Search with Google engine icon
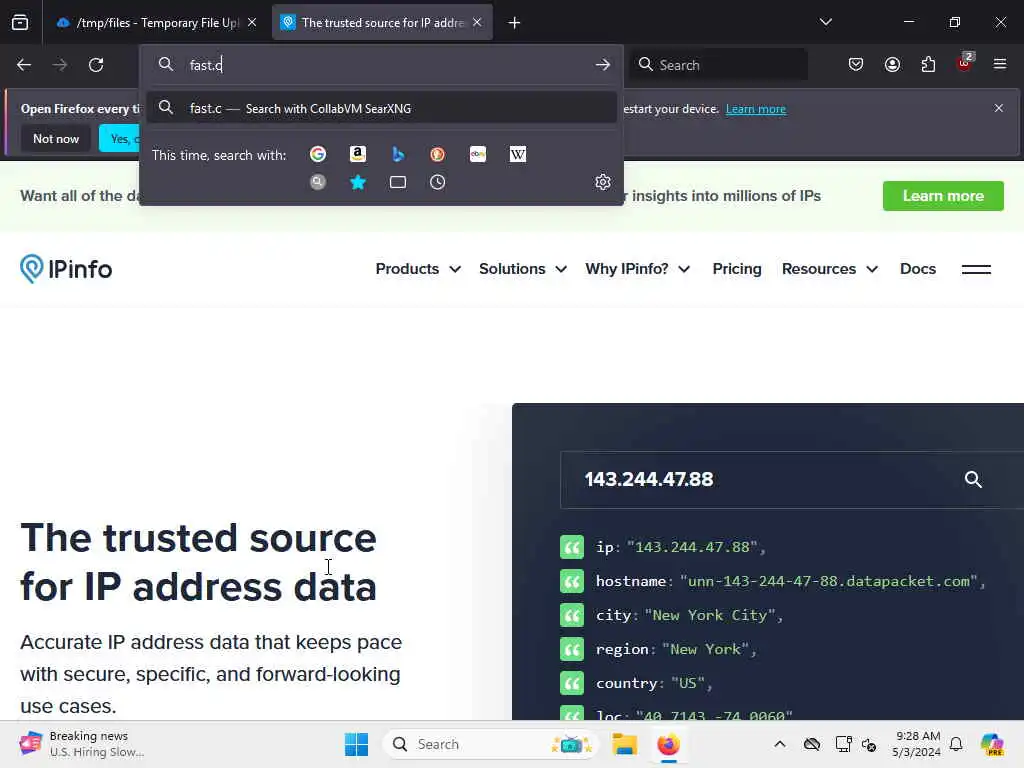This screenshot has width=1024, height=768. [x=318, y=154]
